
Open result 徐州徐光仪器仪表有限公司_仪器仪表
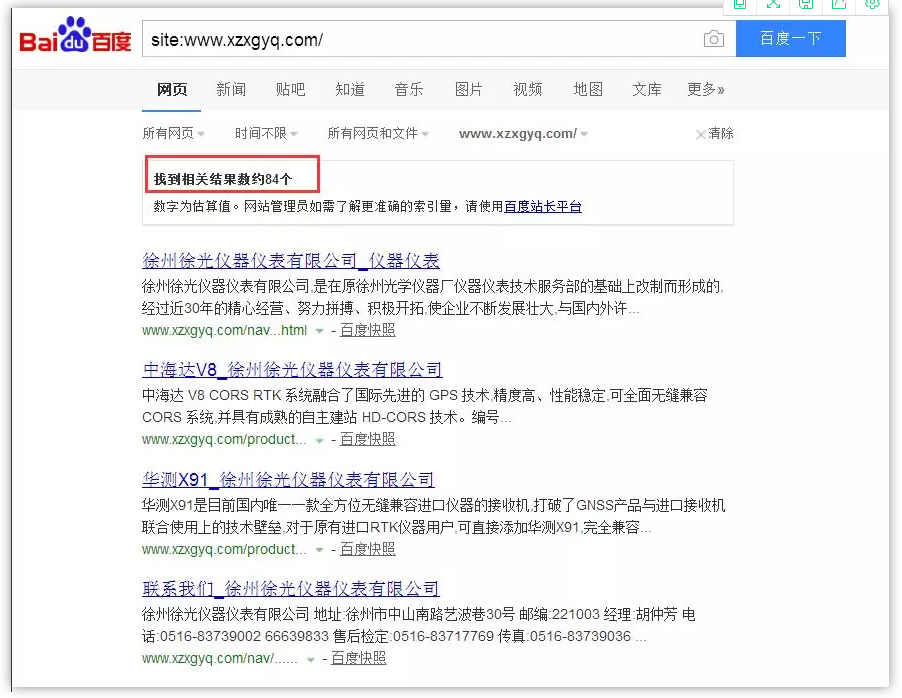291,261
